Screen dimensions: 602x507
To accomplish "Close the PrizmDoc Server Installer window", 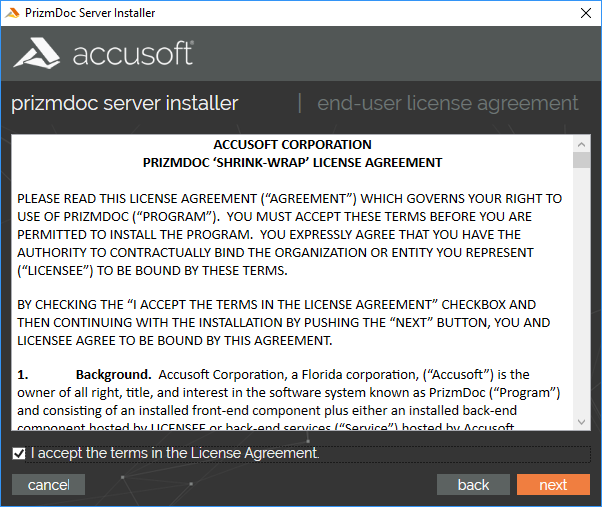I will (x=586, y=13).
